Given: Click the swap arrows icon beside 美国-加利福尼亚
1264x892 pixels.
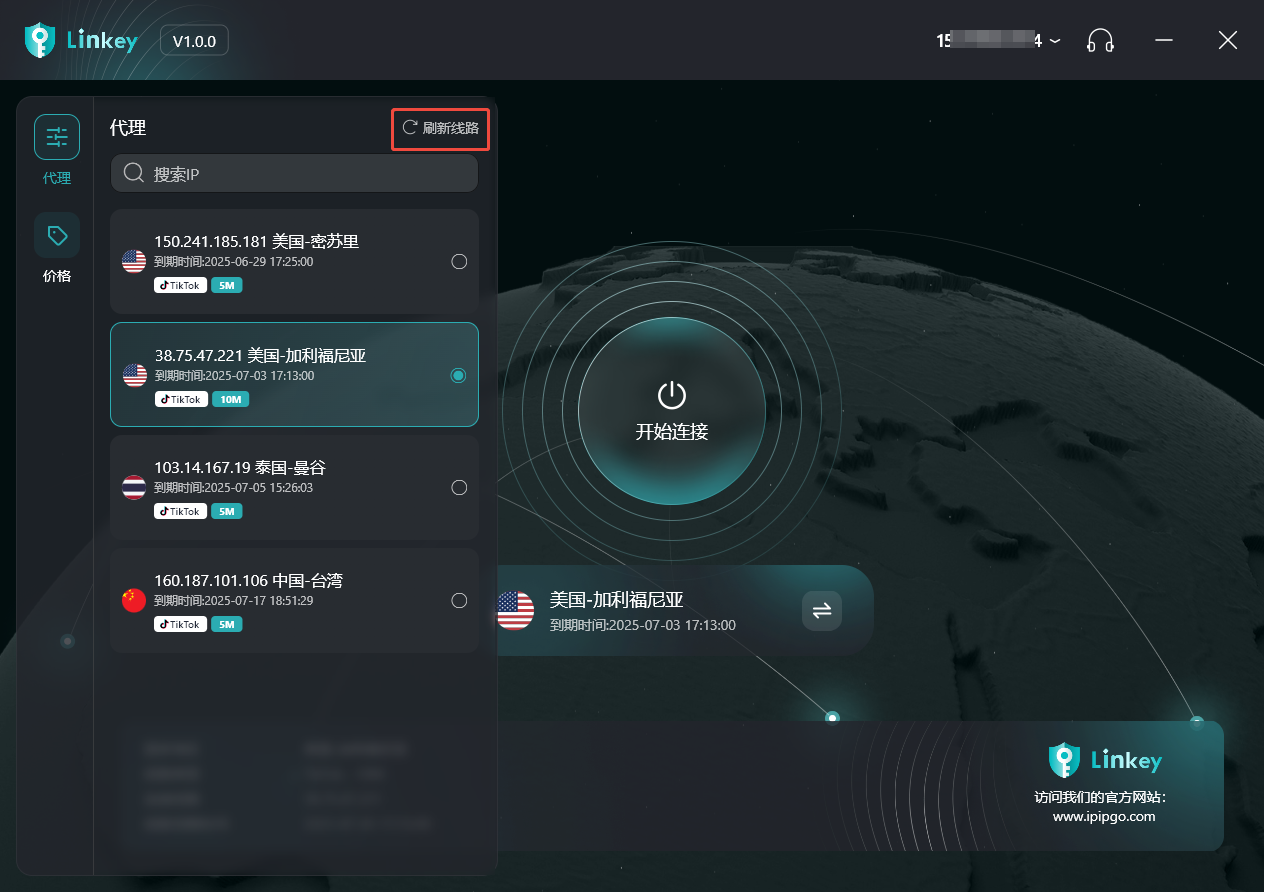Looking at the screenshot, I should [x=821, y=611].
